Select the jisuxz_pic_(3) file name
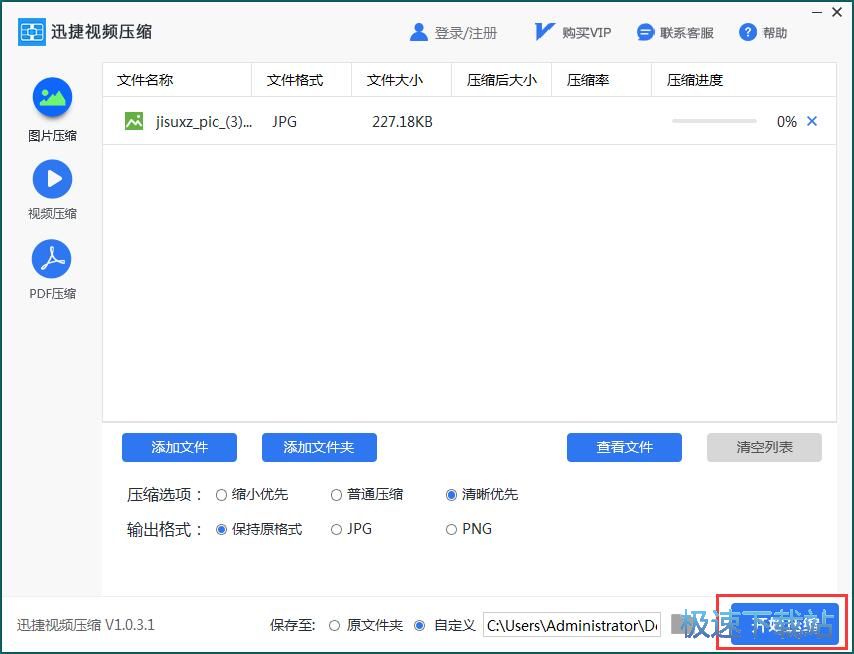This screenshot has height=654, width=854. (x=204, y=121)
